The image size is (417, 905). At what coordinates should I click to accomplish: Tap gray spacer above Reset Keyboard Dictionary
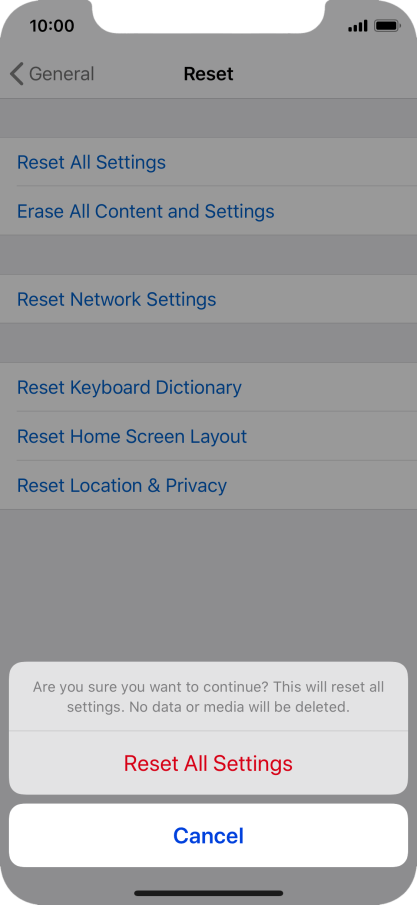tap(208, 343)
